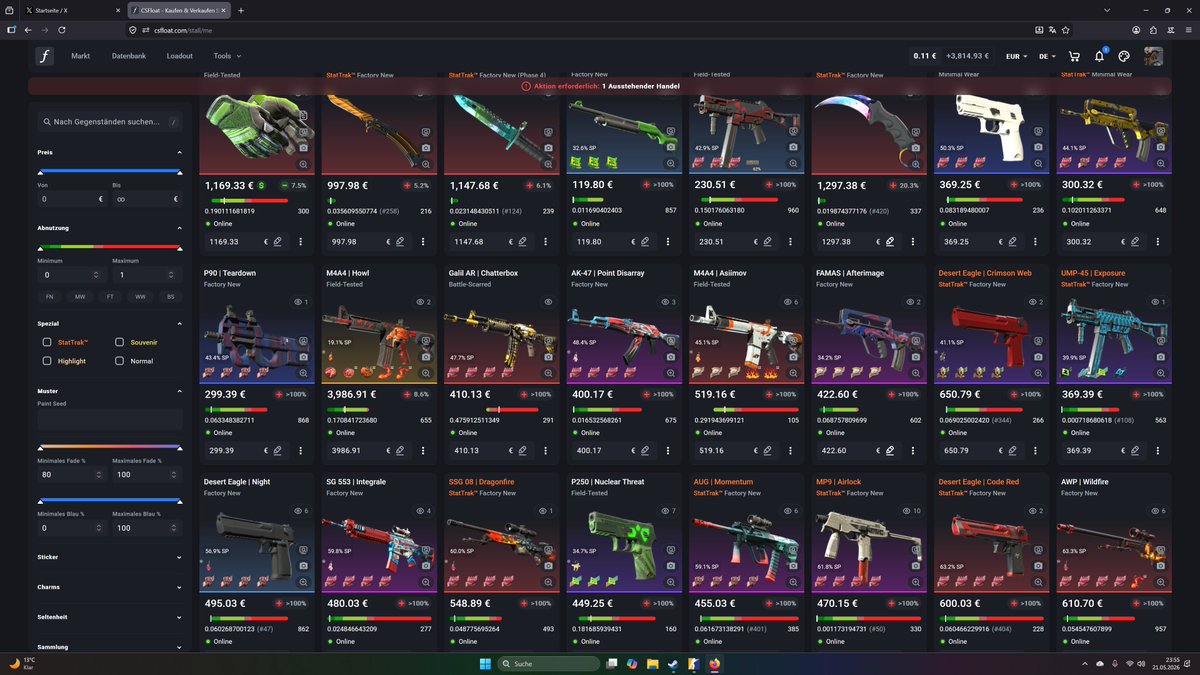Toggle the FN wear filter chip
Screen dimensions: 1200x675
(49, 297)
